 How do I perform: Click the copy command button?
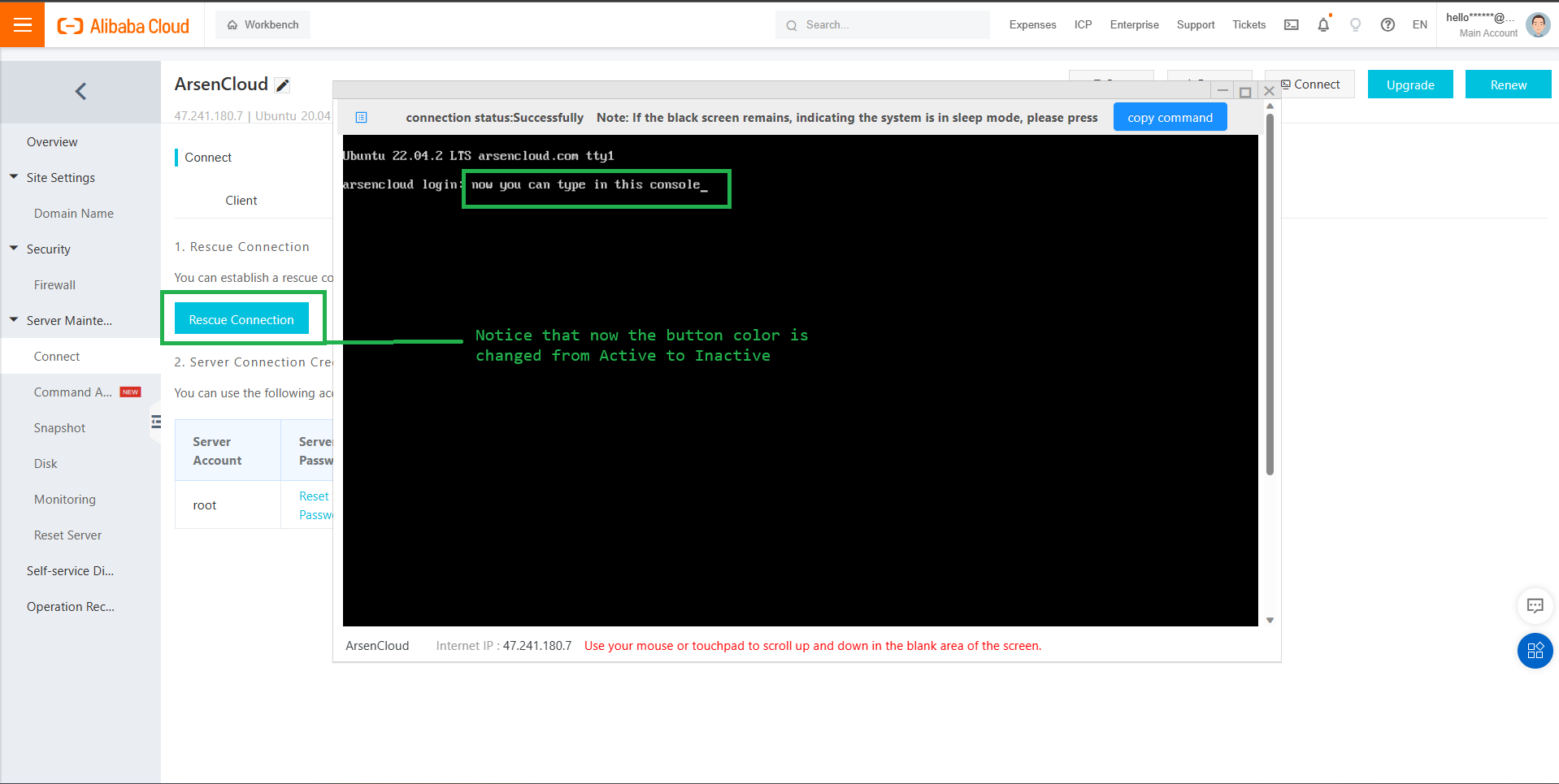1170,118
